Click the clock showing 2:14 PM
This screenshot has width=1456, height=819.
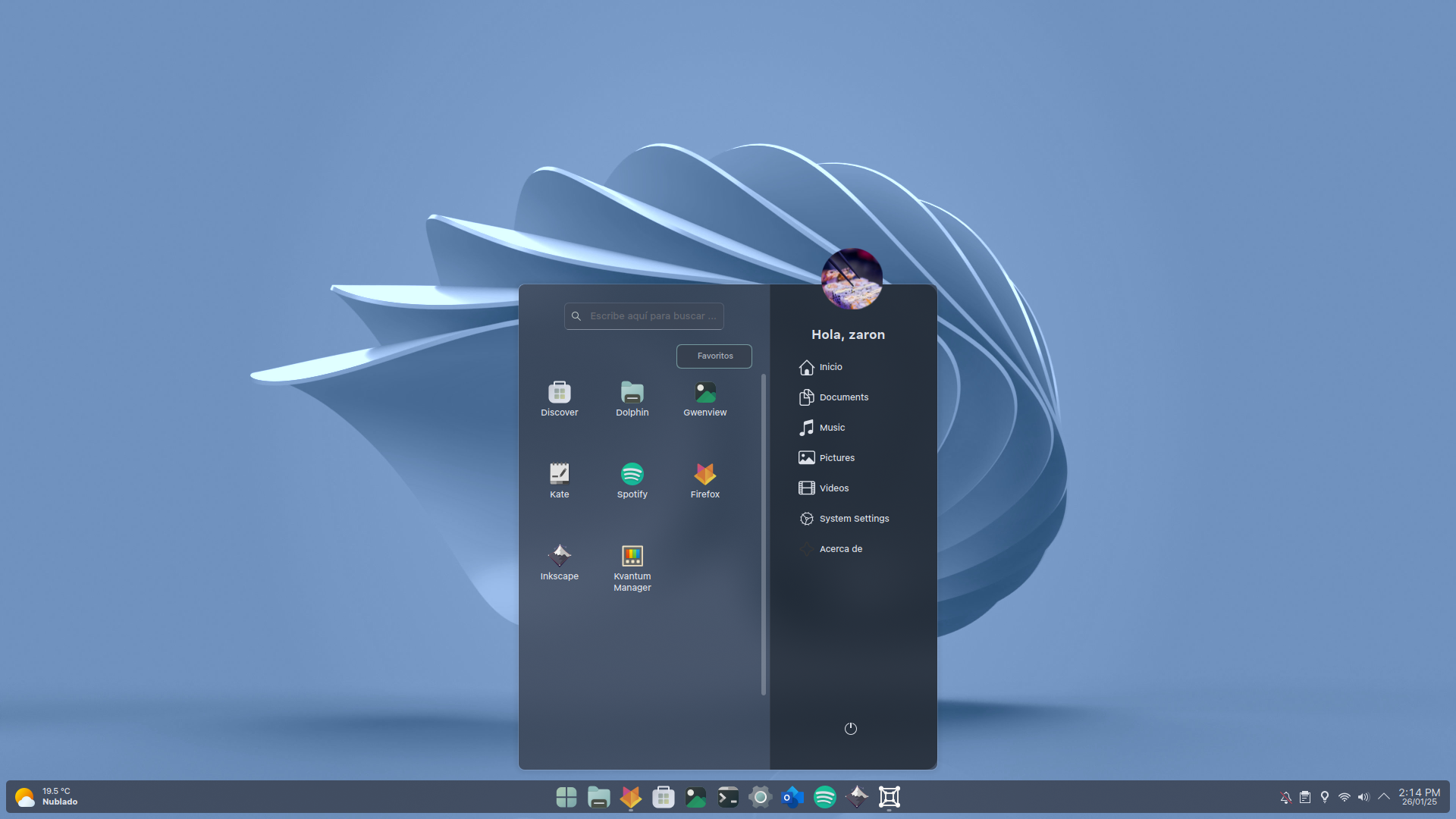pyautogui.click(x=1419, y=797)
